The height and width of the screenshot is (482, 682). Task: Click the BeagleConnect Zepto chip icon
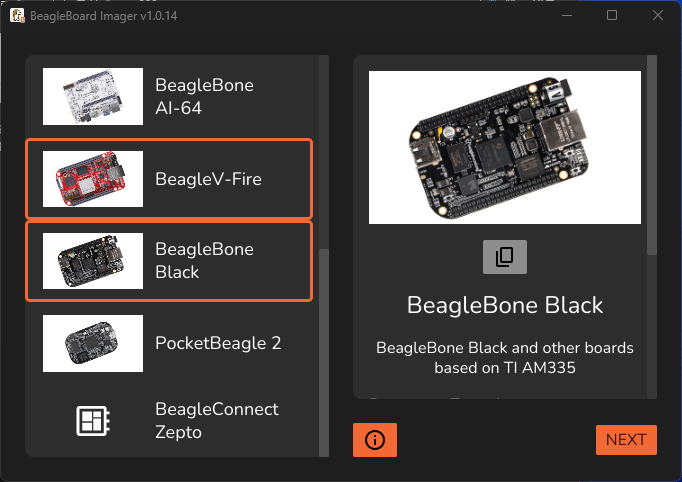coord(93,421)
